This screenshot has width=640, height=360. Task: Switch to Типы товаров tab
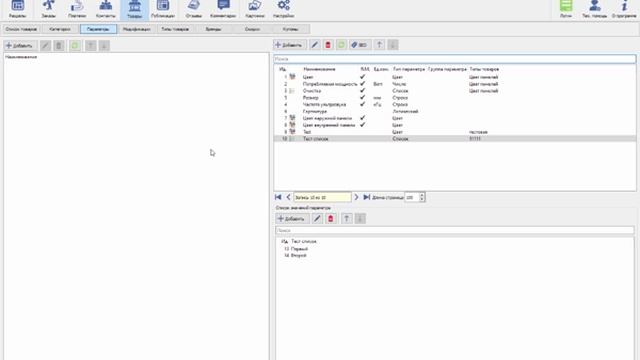[x=175, y=29]
